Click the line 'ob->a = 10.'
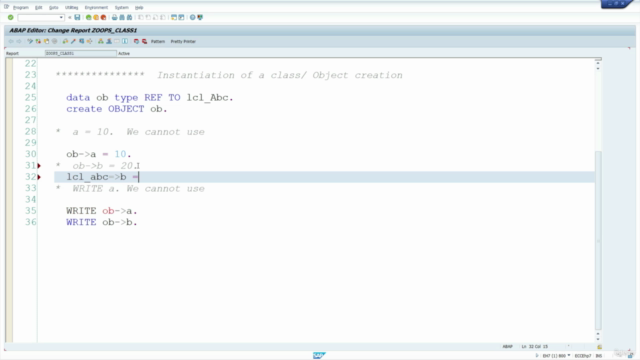The height and width of the screenshot is (360, 640). pos(99,154)
